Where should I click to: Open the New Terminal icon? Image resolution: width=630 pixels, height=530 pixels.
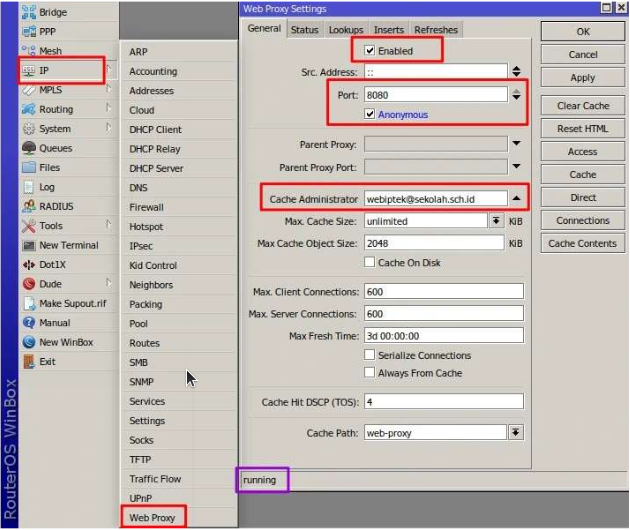[28, 245]
